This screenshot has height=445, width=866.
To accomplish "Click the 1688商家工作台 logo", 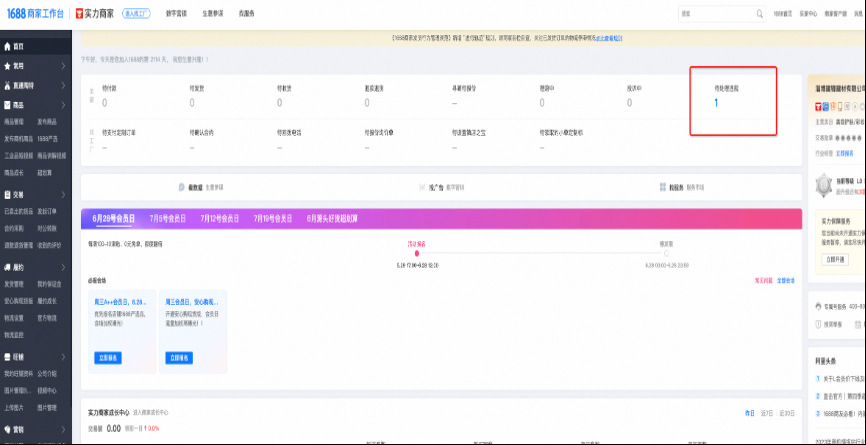I will coord(35,14).
